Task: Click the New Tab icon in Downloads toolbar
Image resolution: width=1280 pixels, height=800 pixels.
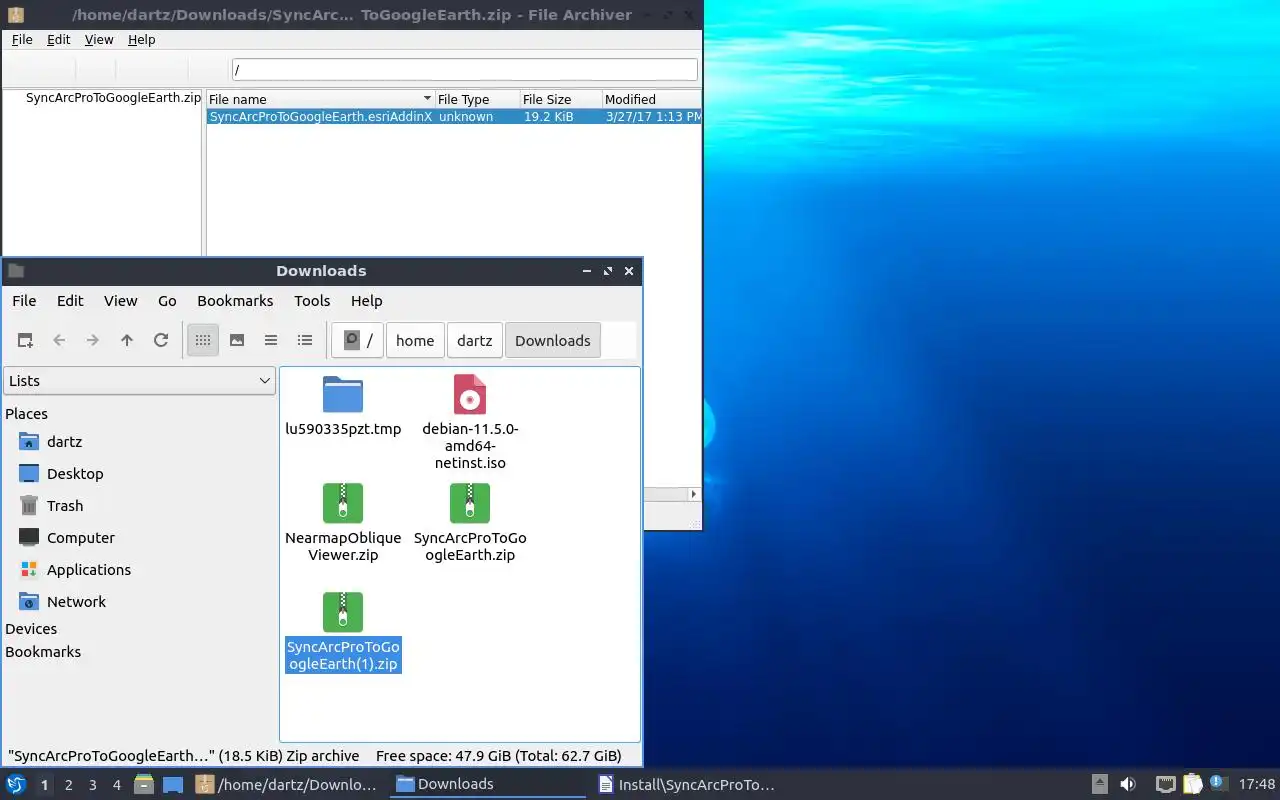Action: tap(25, 340)
